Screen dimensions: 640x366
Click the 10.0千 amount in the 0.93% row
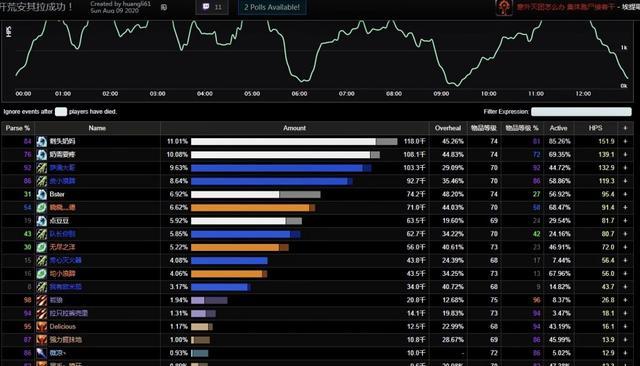point(416,353)
